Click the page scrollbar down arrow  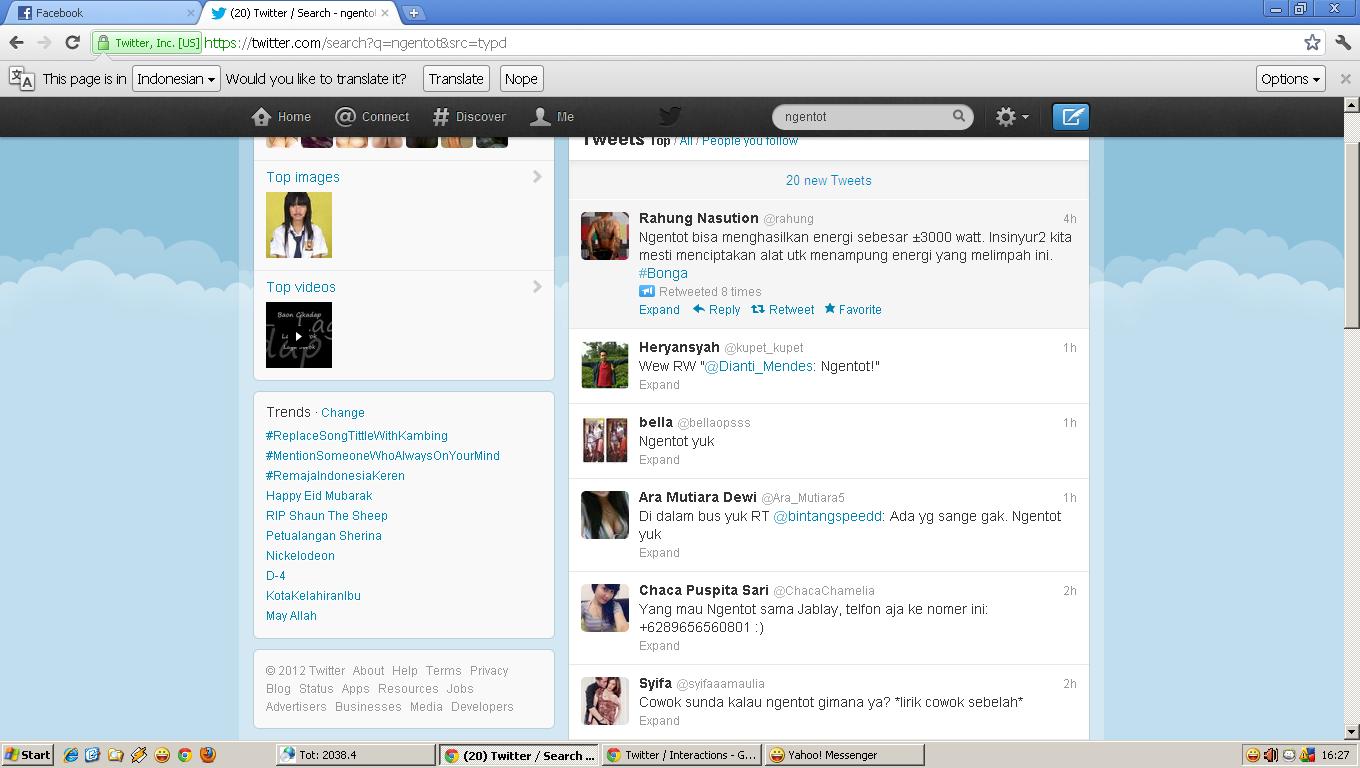point(1352,732)
